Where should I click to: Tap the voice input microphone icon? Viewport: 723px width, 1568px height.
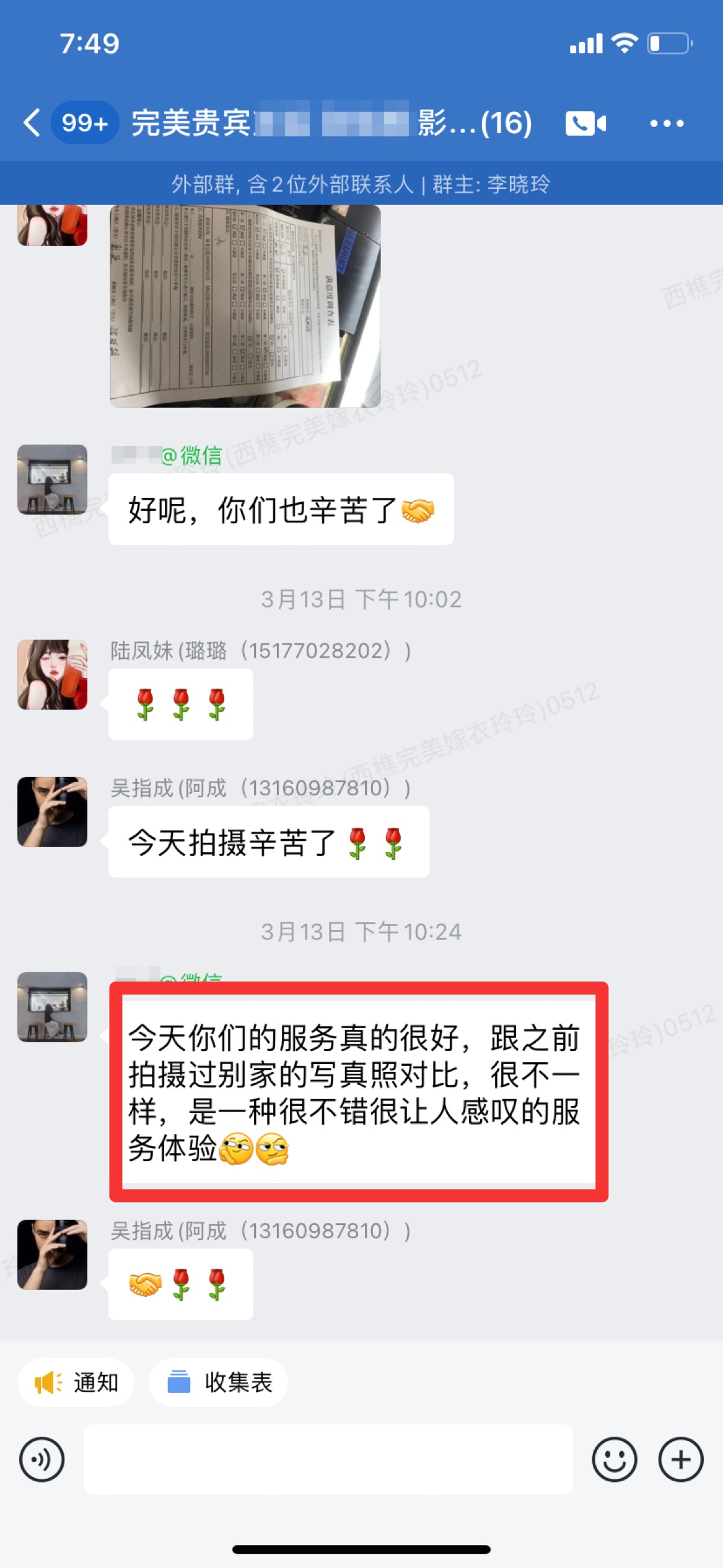[42, 1460]
